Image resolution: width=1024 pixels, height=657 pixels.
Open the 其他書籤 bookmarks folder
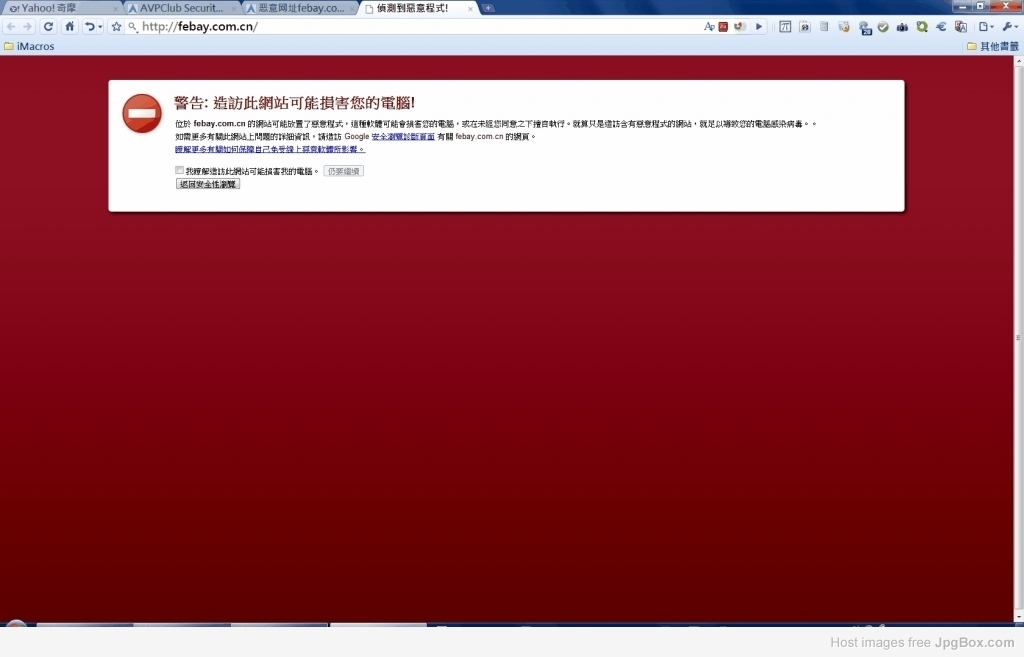coord(993,46)
